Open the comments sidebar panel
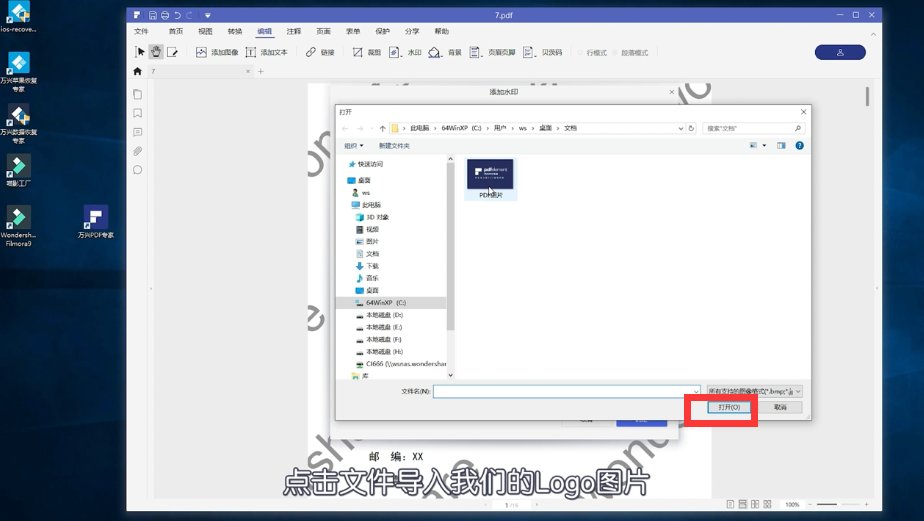The width and height of the screenshot is (924, 521). click(137, 132)
